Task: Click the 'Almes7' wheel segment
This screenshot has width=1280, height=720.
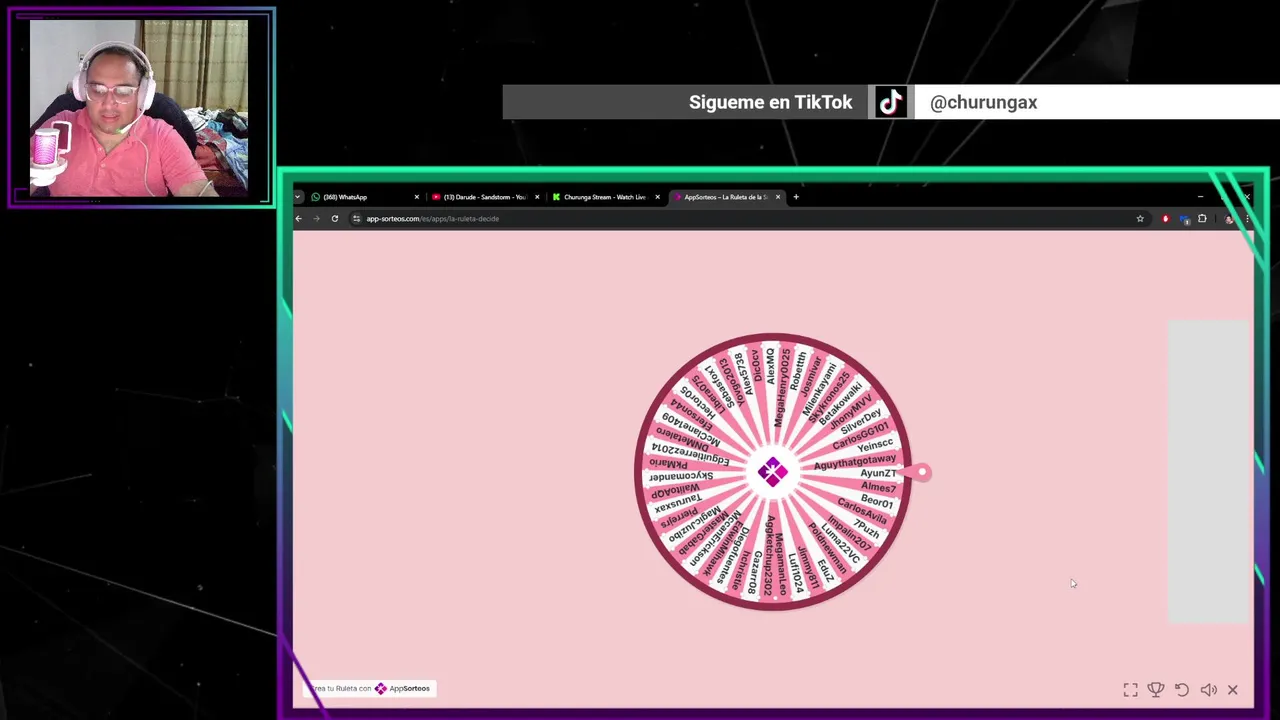Action: [x=878, y=487]
